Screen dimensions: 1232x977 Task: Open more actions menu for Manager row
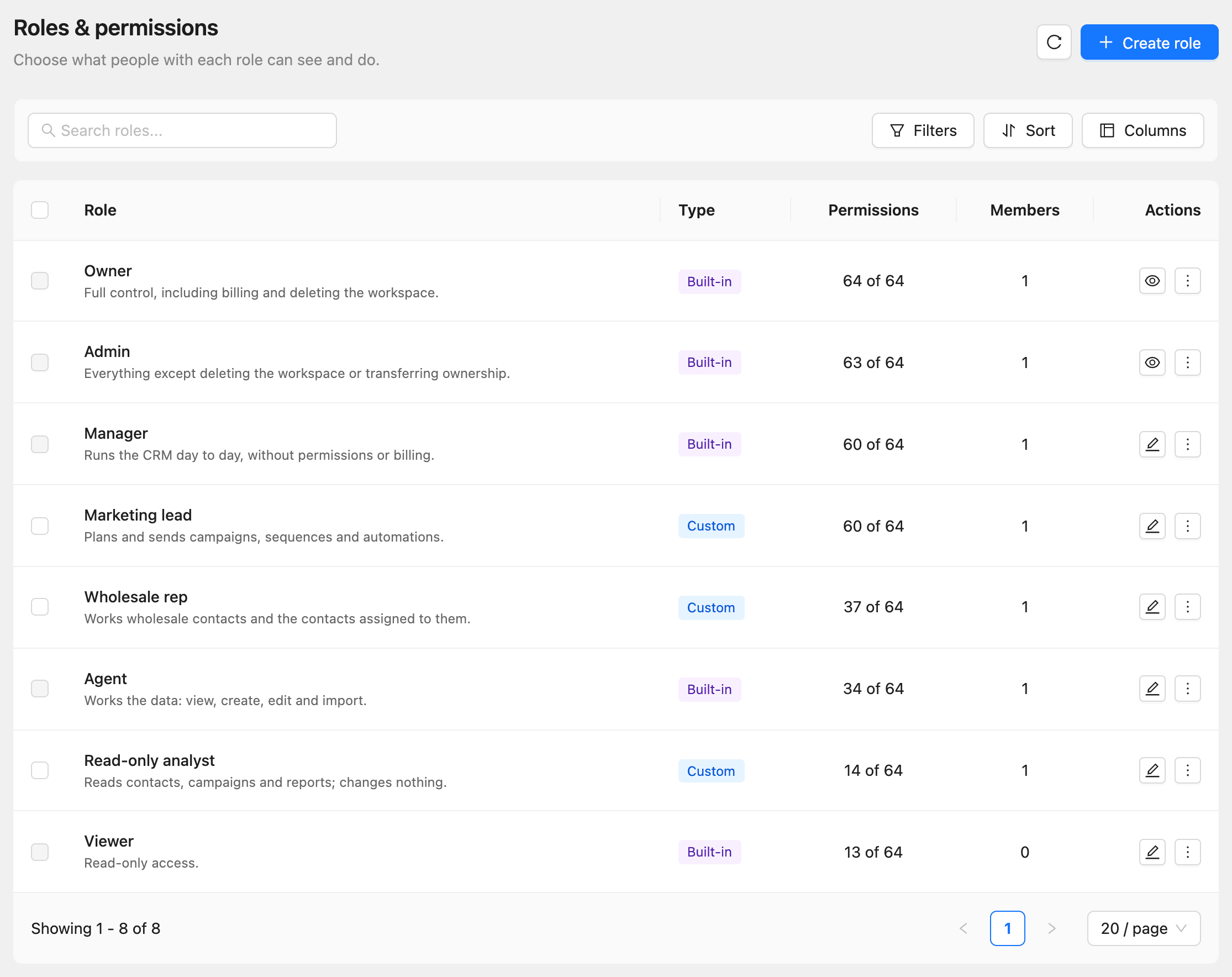[1187, 444]
